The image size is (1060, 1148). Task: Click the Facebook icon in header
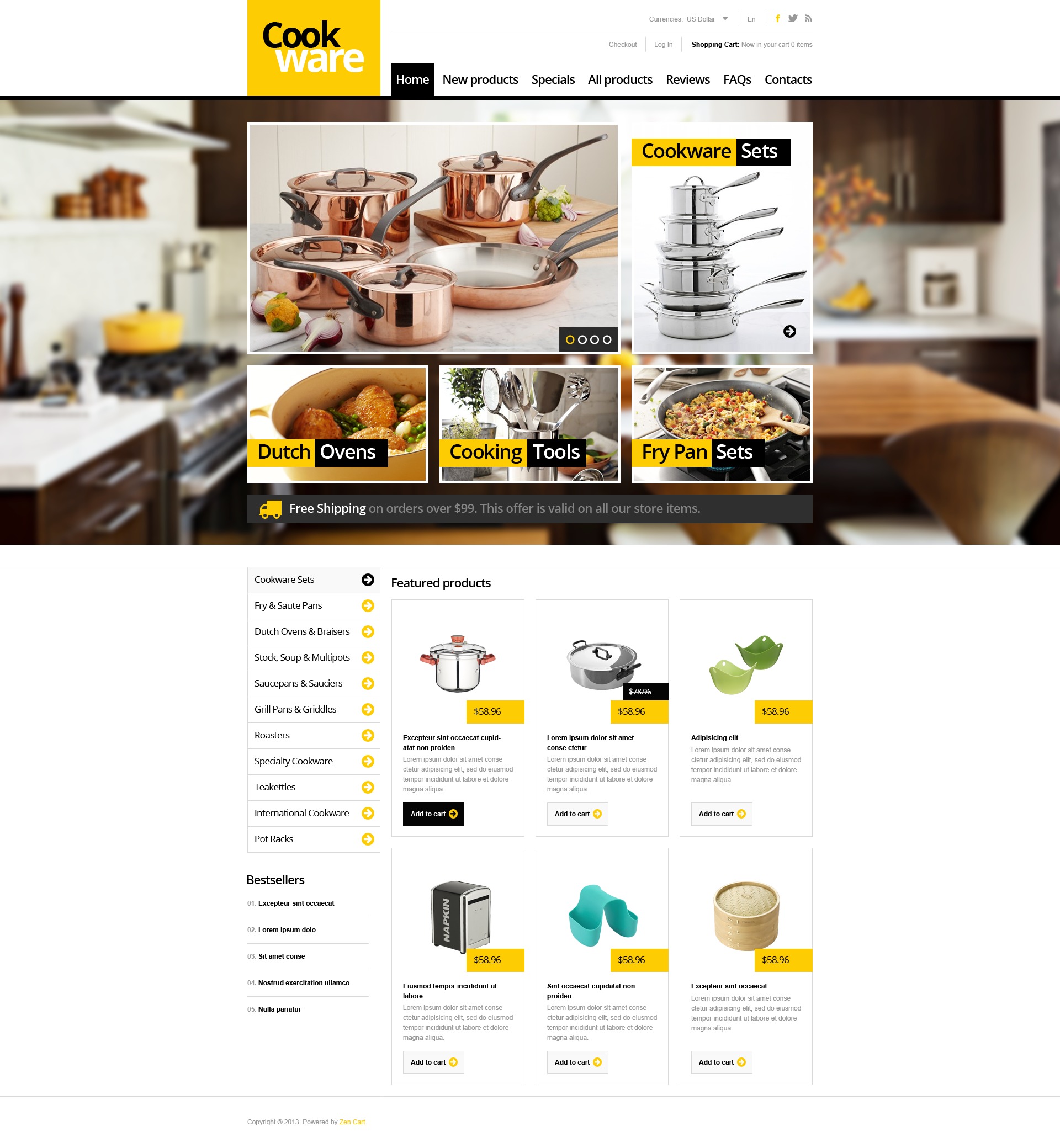pos(778,19)
